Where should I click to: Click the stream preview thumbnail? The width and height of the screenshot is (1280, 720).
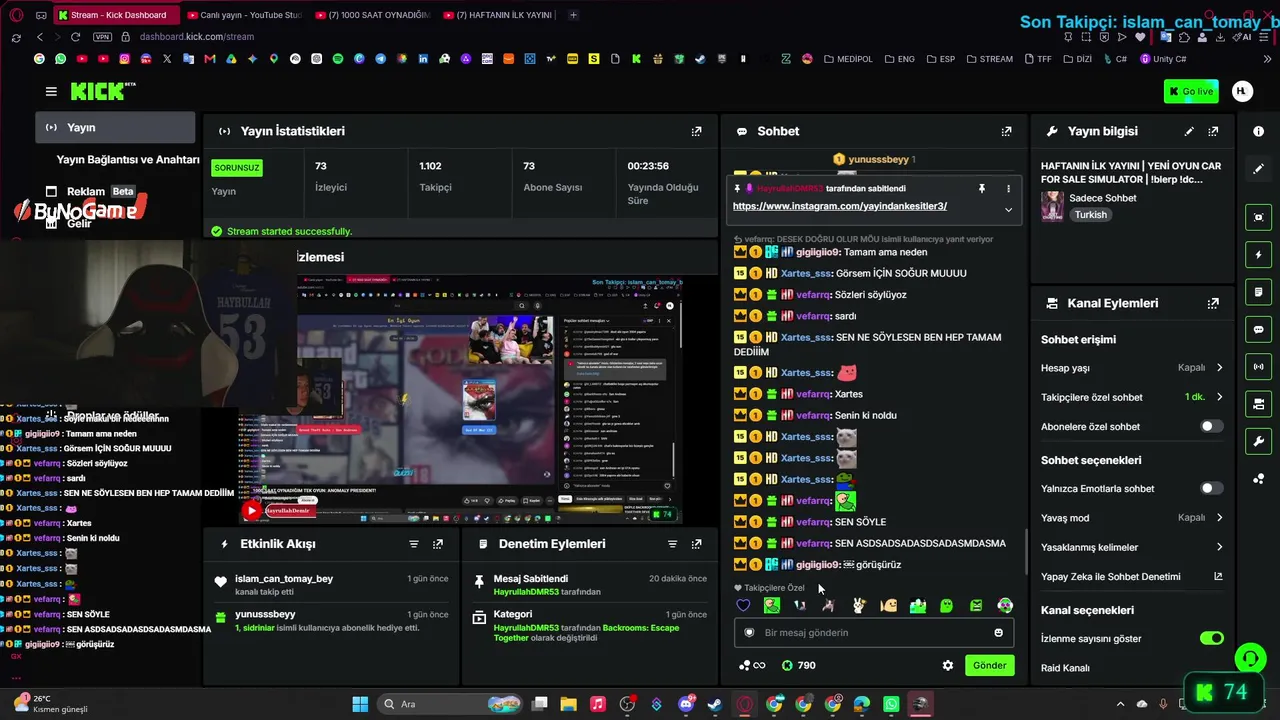tap(460, 398)
